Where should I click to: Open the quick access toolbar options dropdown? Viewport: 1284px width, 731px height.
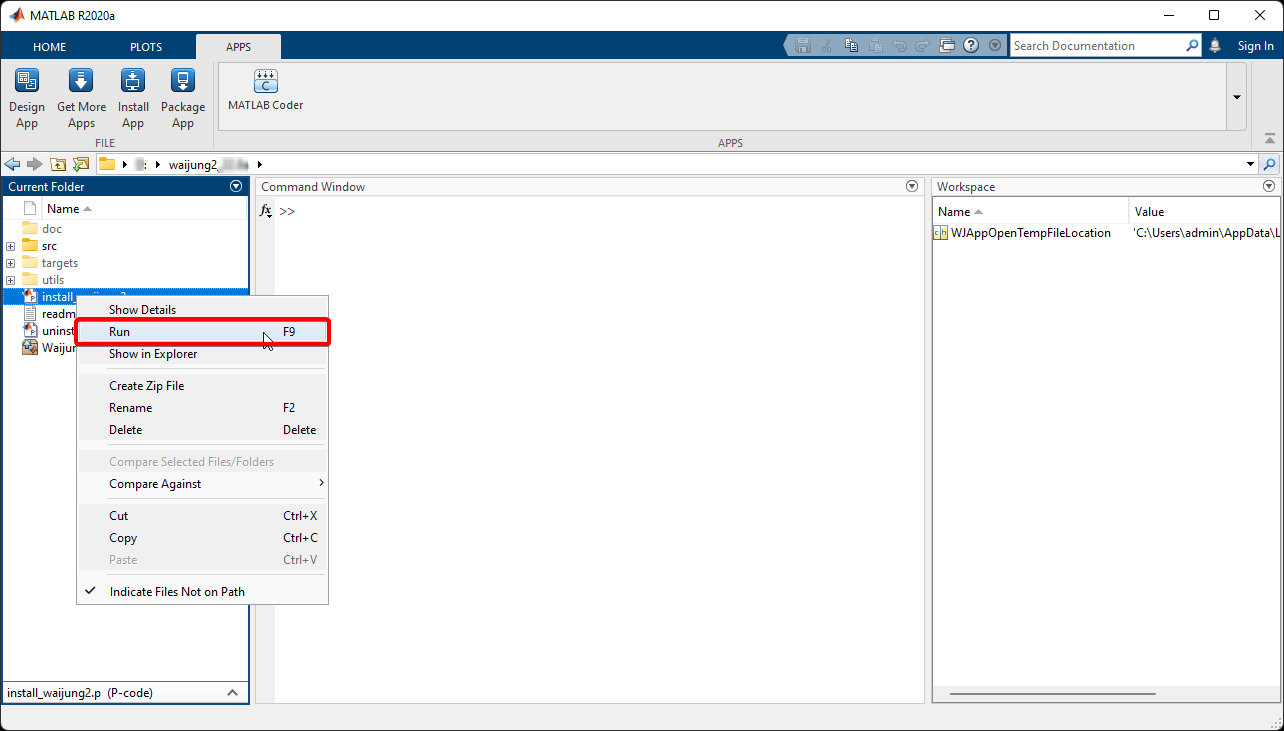pos(995,46)
